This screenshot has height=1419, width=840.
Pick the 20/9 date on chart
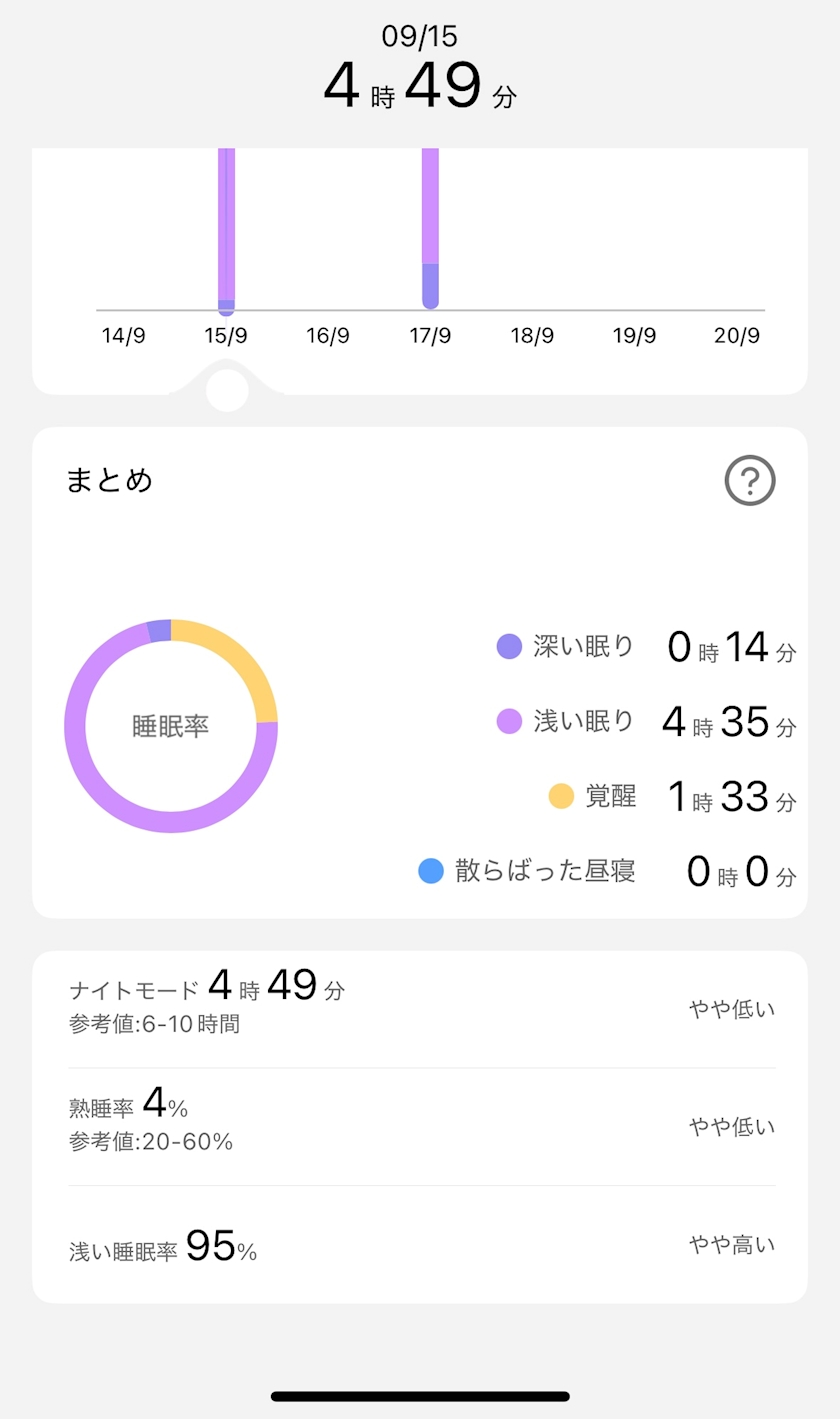[x=737, y=336]
